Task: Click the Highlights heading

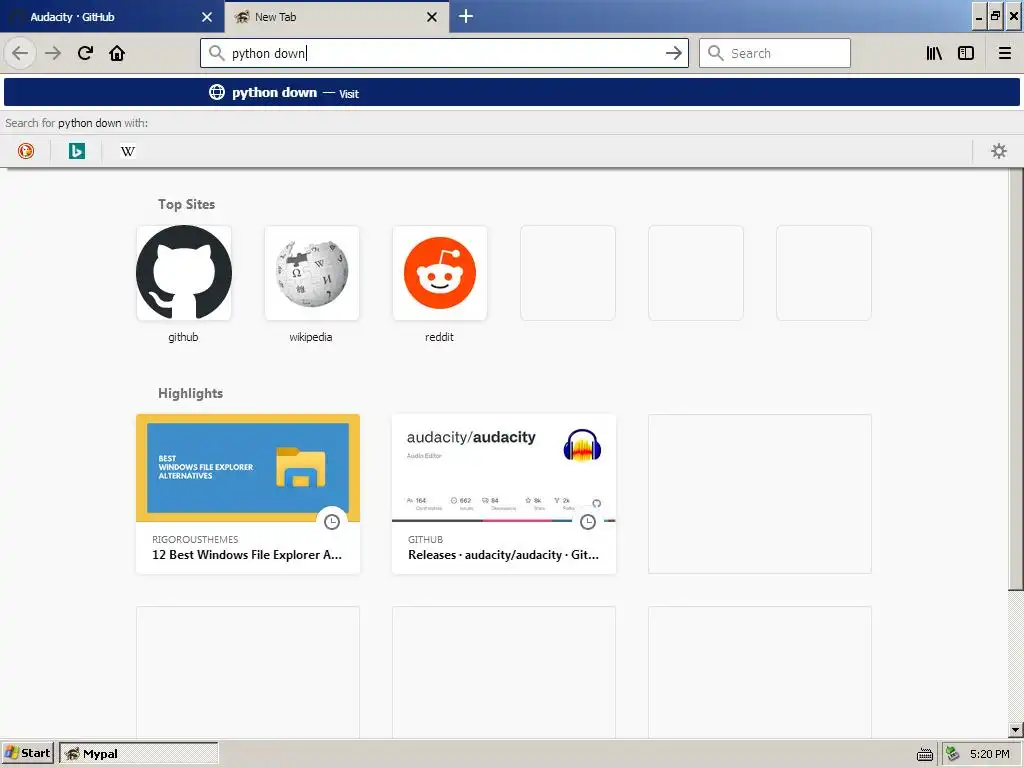Action: coord(190,393)
